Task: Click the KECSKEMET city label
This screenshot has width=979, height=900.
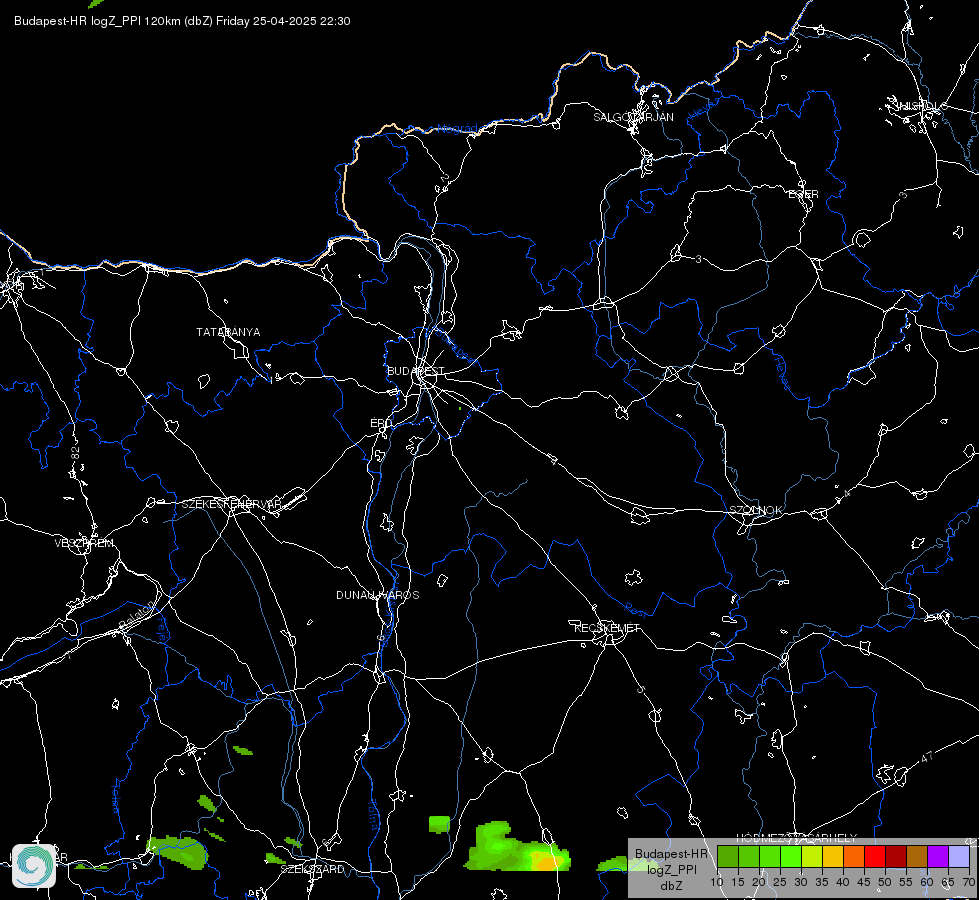Action: (x=607, y=628)
